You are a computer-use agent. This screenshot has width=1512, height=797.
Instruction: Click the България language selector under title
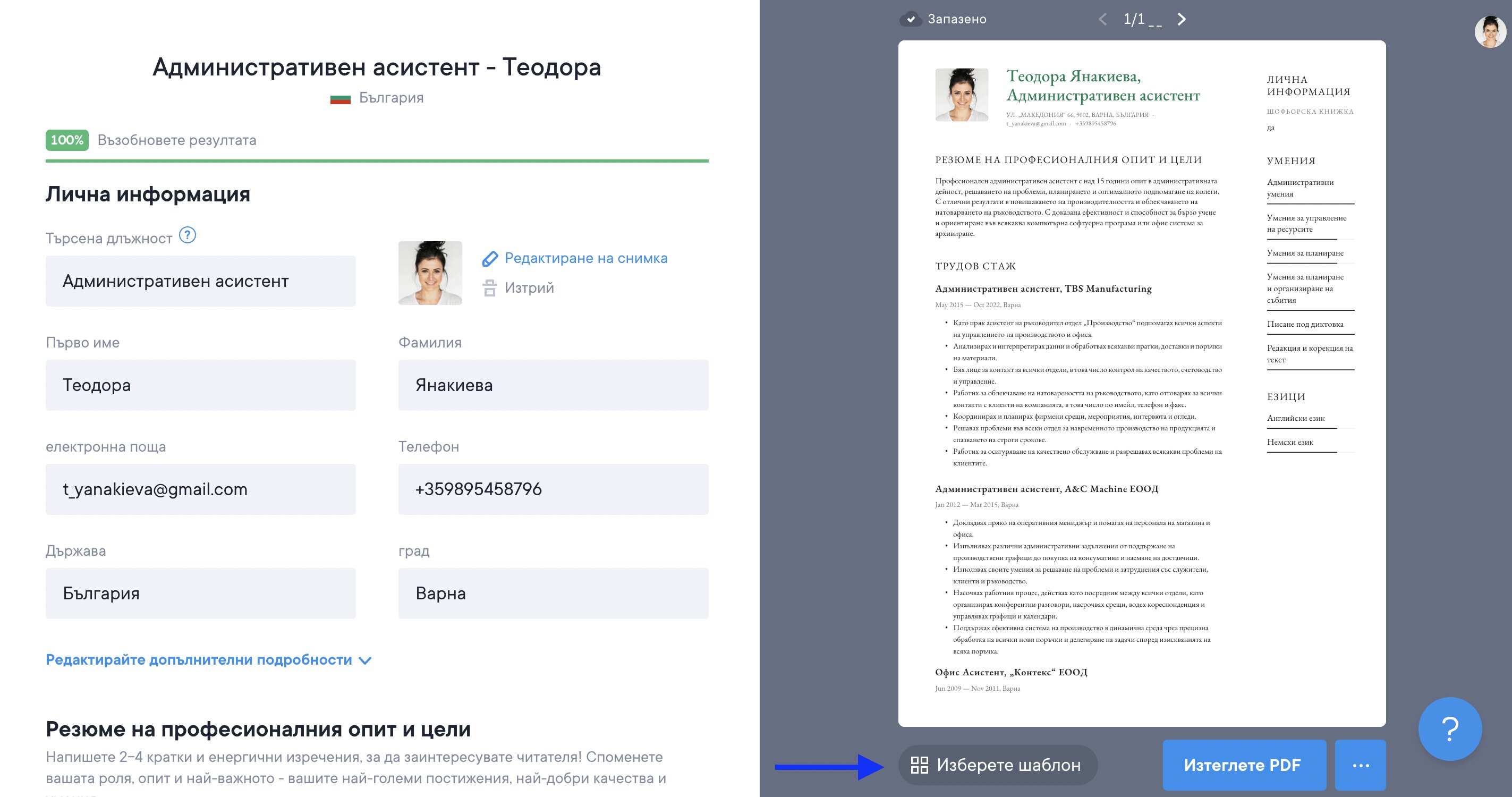pyautogui.click(x=391, y=97)
